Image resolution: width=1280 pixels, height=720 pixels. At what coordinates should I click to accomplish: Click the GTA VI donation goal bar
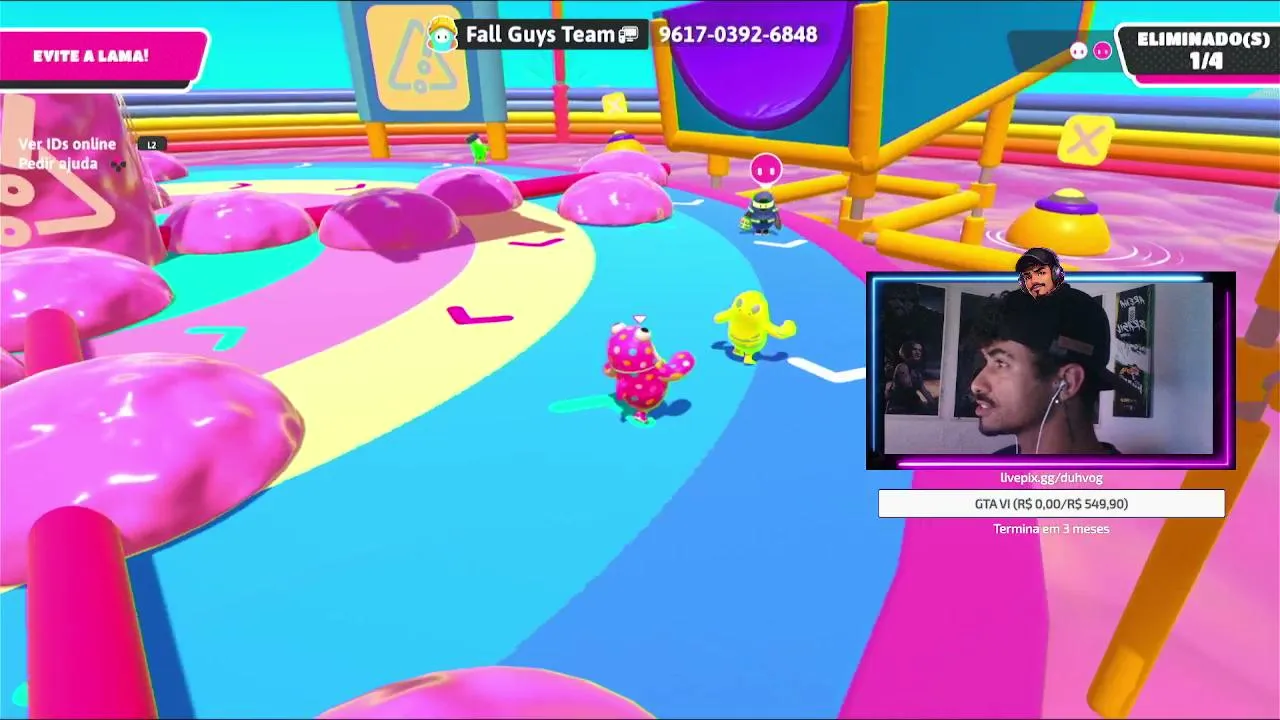tap(1051, 504)
